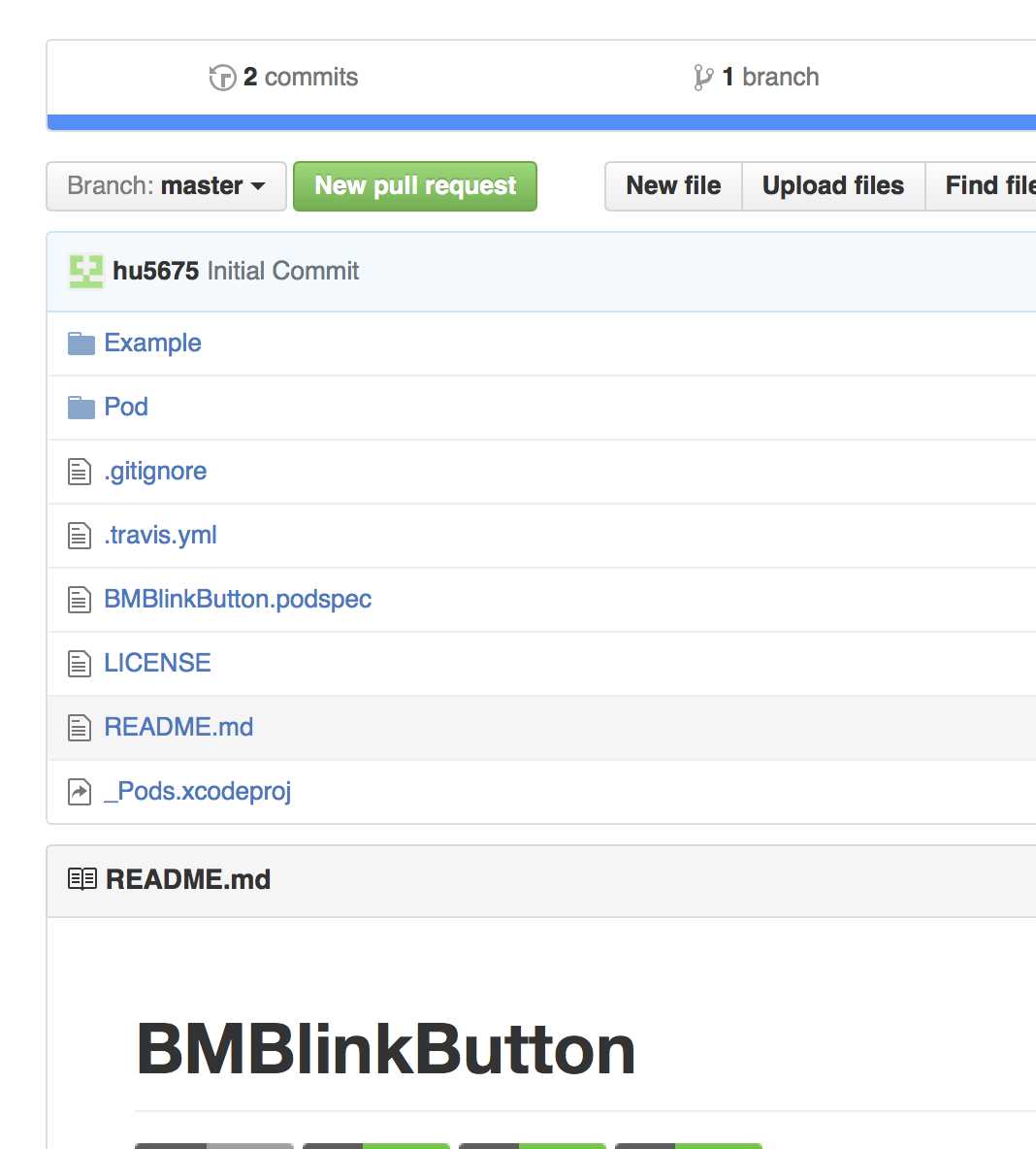
Task: Click the blue language bar
Action: [541, 122]
